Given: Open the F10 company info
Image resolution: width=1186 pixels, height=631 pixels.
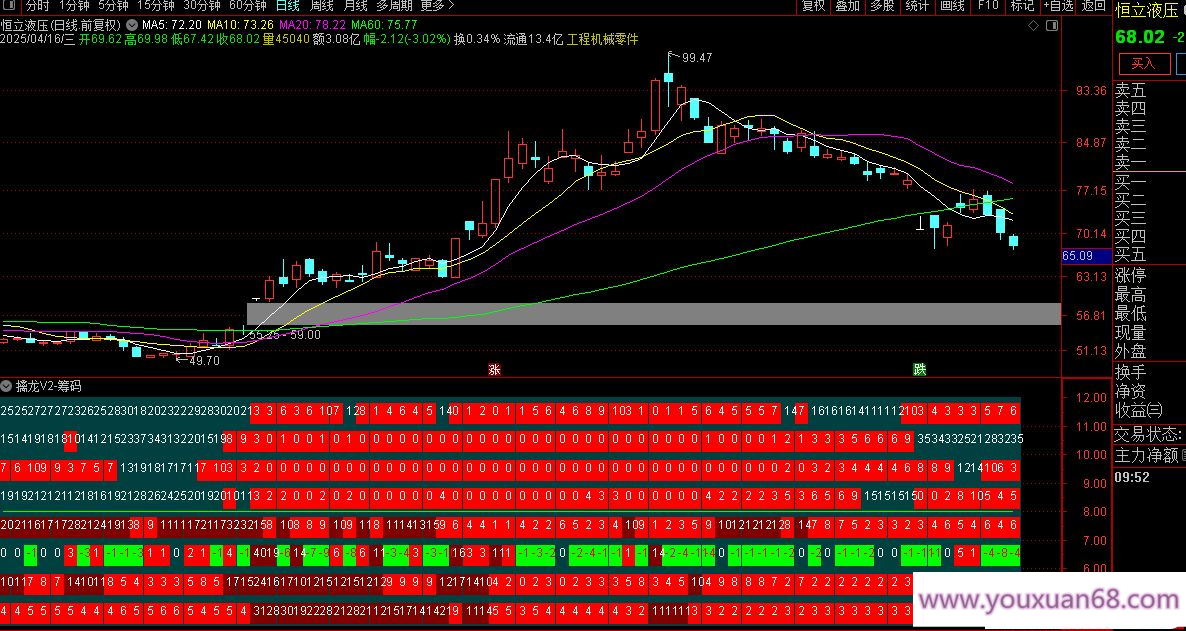Looking at the screenshot, I should point(988,6).
